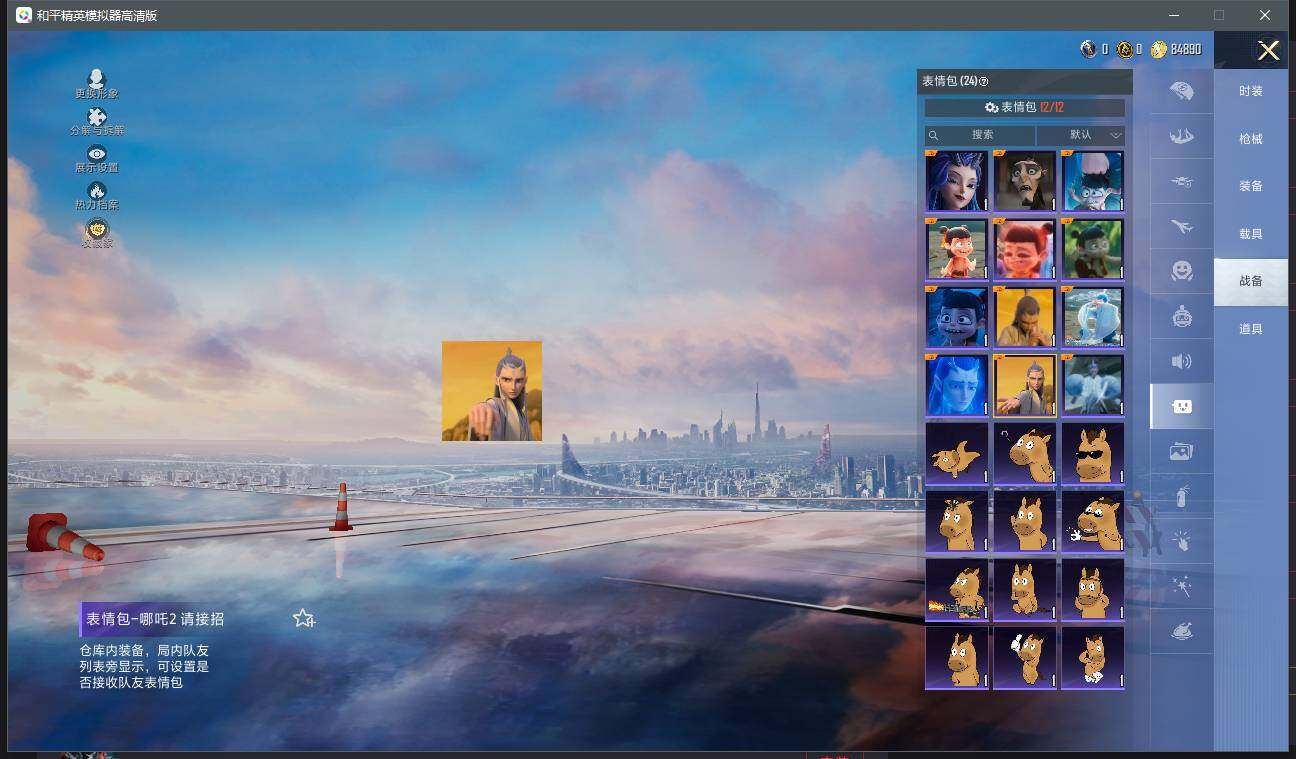Open the smiley-face emote category
The width and height of the screenshot is (1296, 759).
click(1182, 271)
